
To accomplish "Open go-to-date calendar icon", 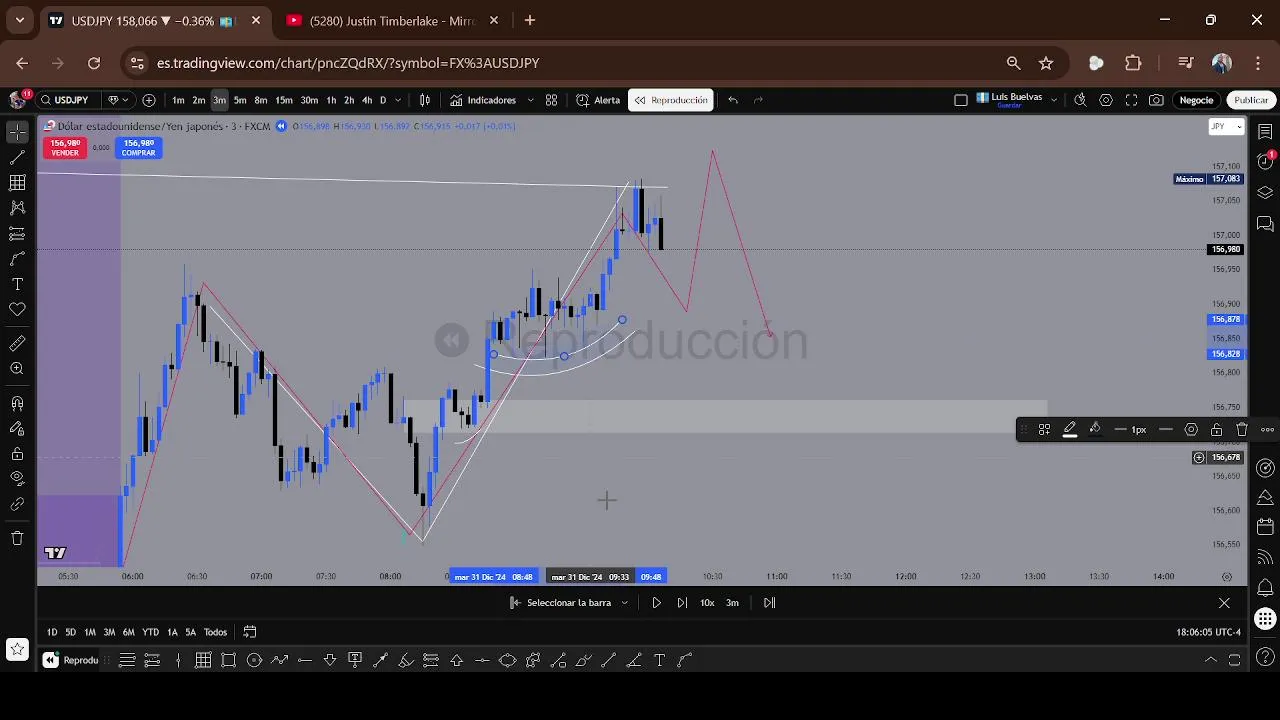I will [x=250, y=632].
